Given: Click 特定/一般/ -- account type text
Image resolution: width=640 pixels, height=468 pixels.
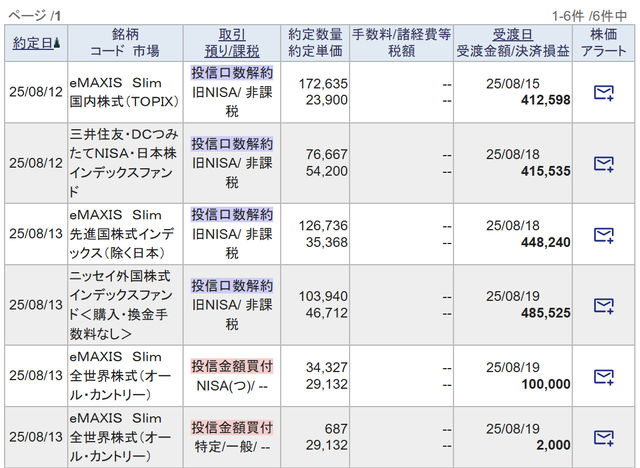Looking at the screenshot, I should tap(232, 447).
